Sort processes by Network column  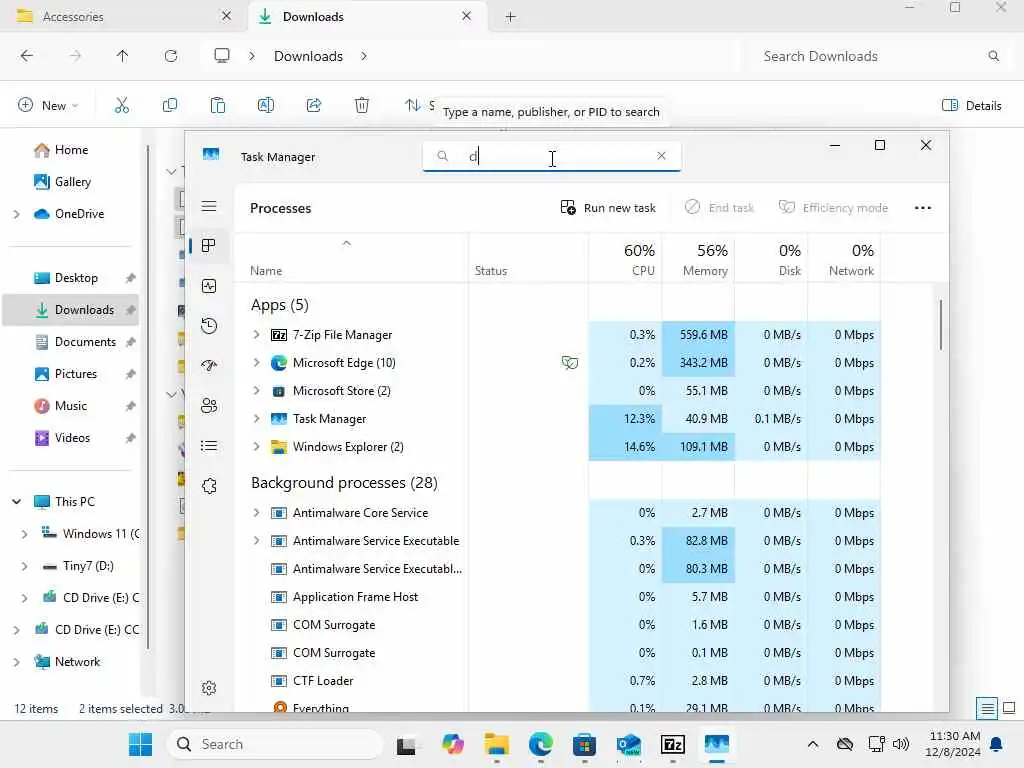(844, 259)
